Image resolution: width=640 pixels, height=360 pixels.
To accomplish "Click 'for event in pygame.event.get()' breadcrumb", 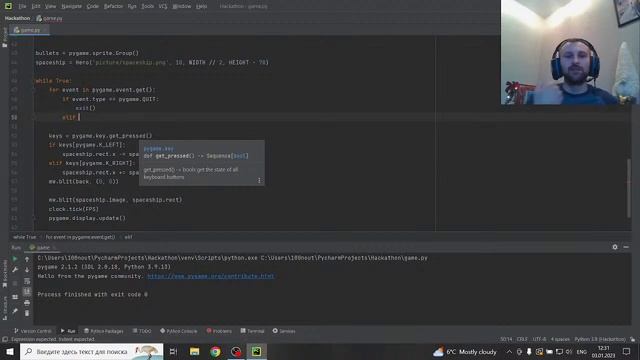I will [x=80, y=237].
